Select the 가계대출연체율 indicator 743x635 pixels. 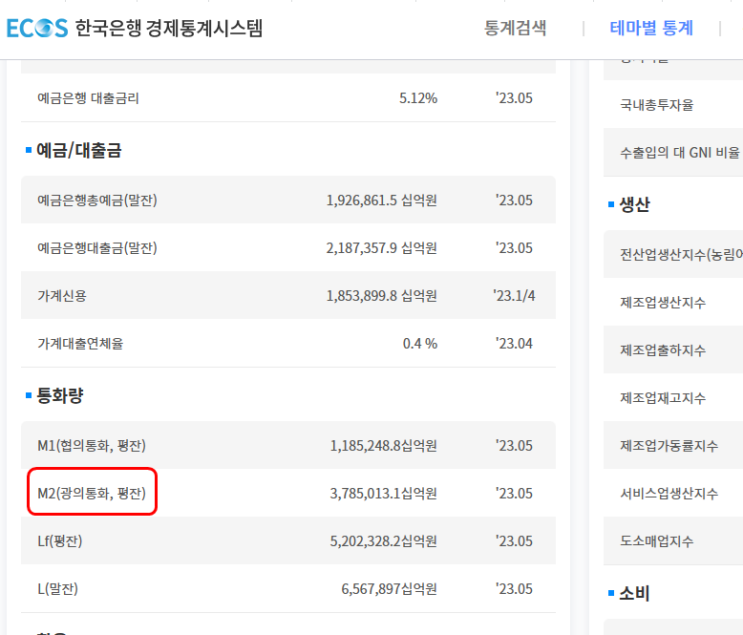click(81, 344)
